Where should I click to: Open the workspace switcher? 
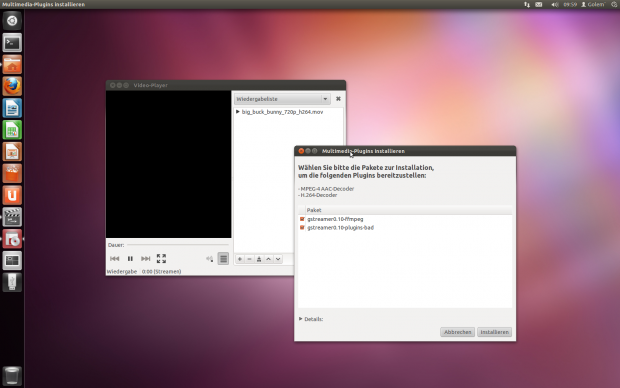12,261
